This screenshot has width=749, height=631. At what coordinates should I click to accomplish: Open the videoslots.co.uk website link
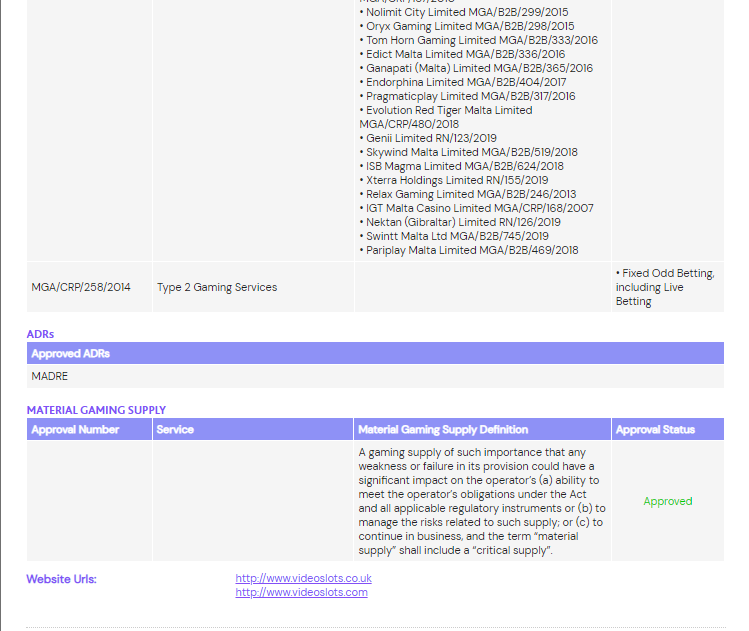tap(303, 578)
